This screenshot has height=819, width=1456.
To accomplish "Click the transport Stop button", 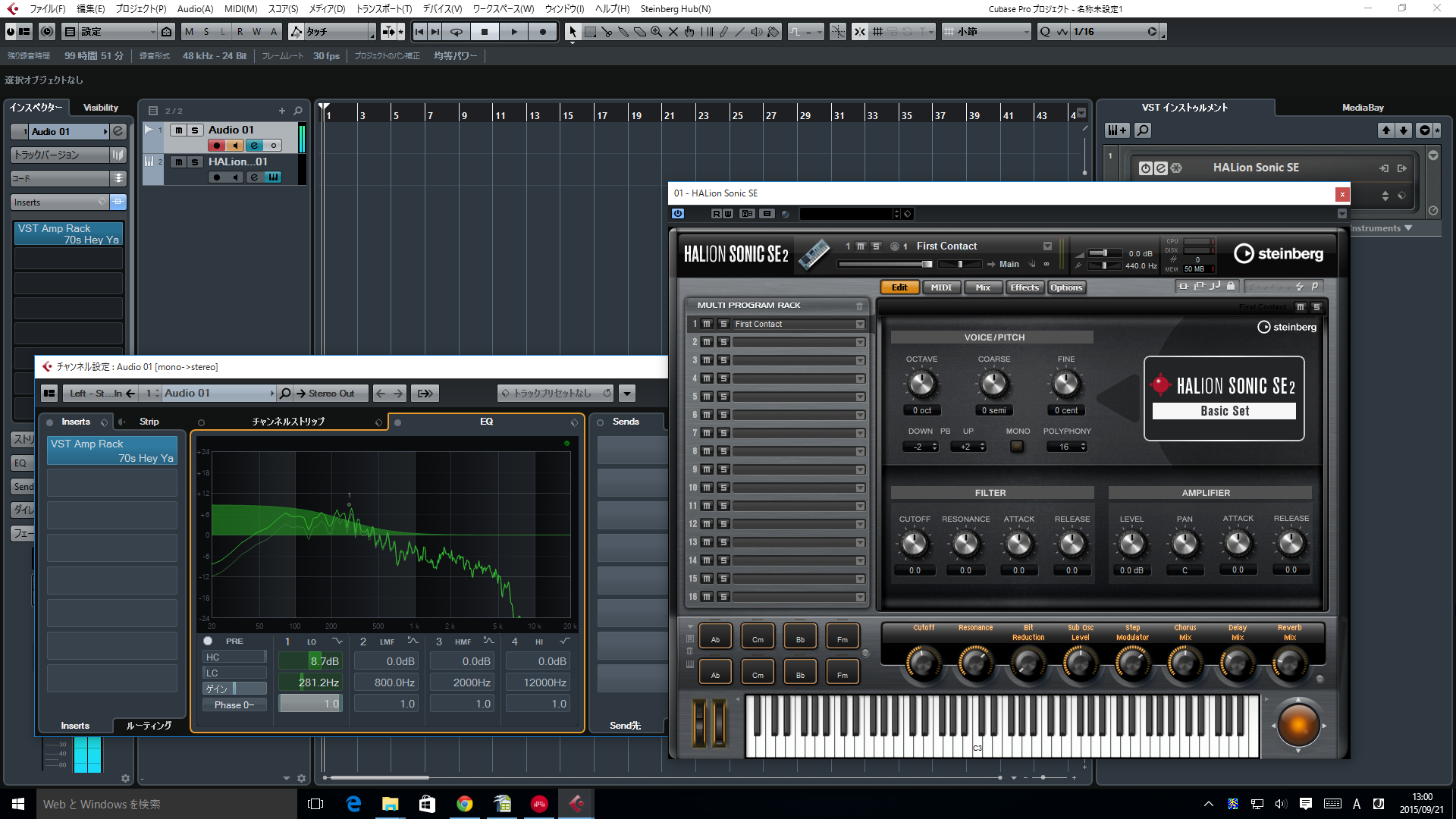I will point(485,32).
